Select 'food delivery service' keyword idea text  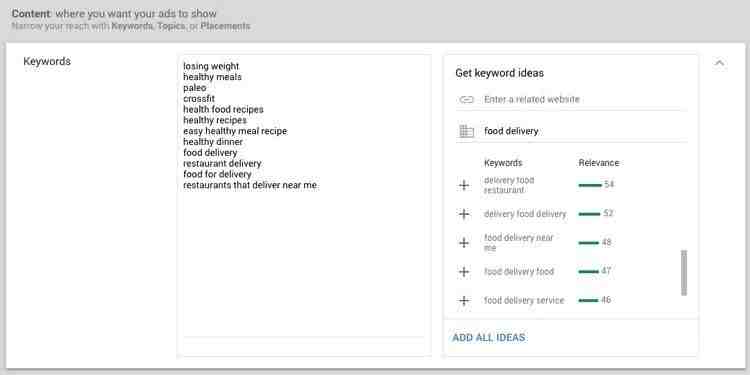coord(524,300)
